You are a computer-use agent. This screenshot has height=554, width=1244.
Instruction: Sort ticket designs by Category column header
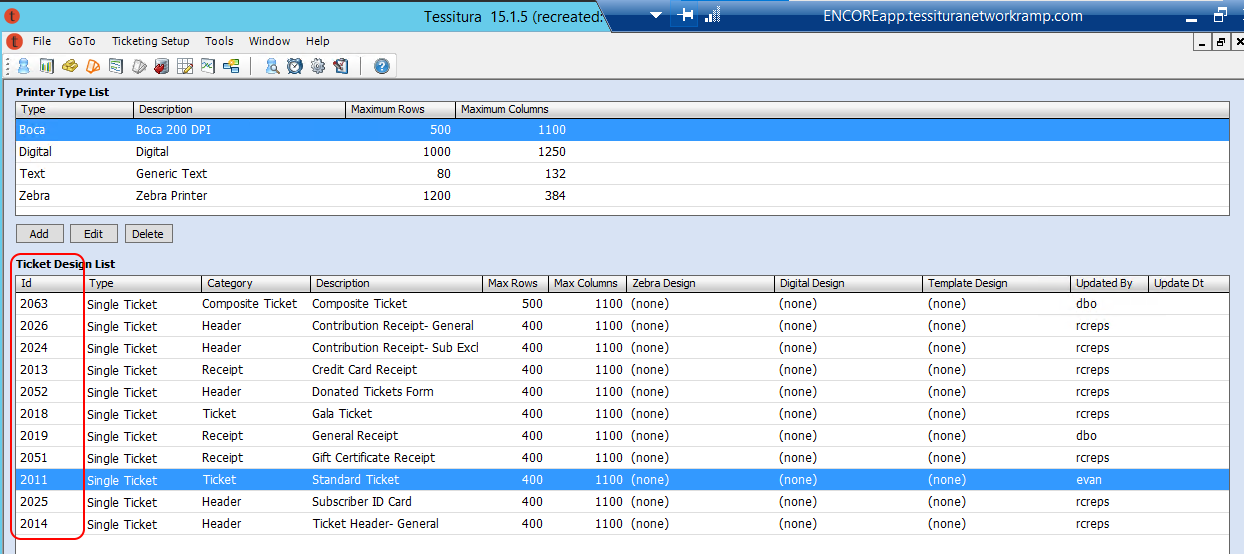tap(256, 284)
